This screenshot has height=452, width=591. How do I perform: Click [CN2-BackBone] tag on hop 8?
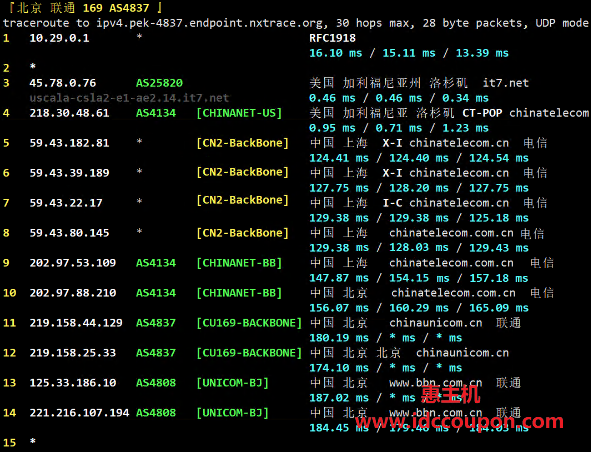[242, 233]
